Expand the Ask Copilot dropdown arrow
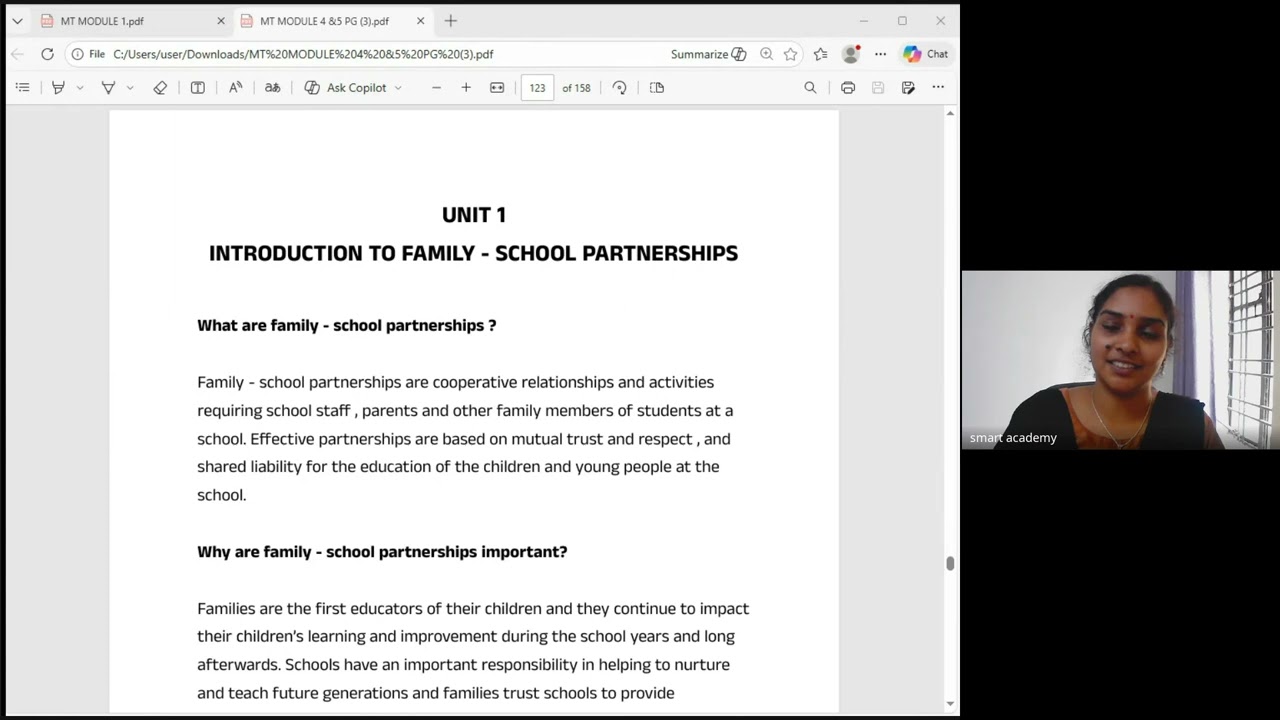 pos(398,88)
